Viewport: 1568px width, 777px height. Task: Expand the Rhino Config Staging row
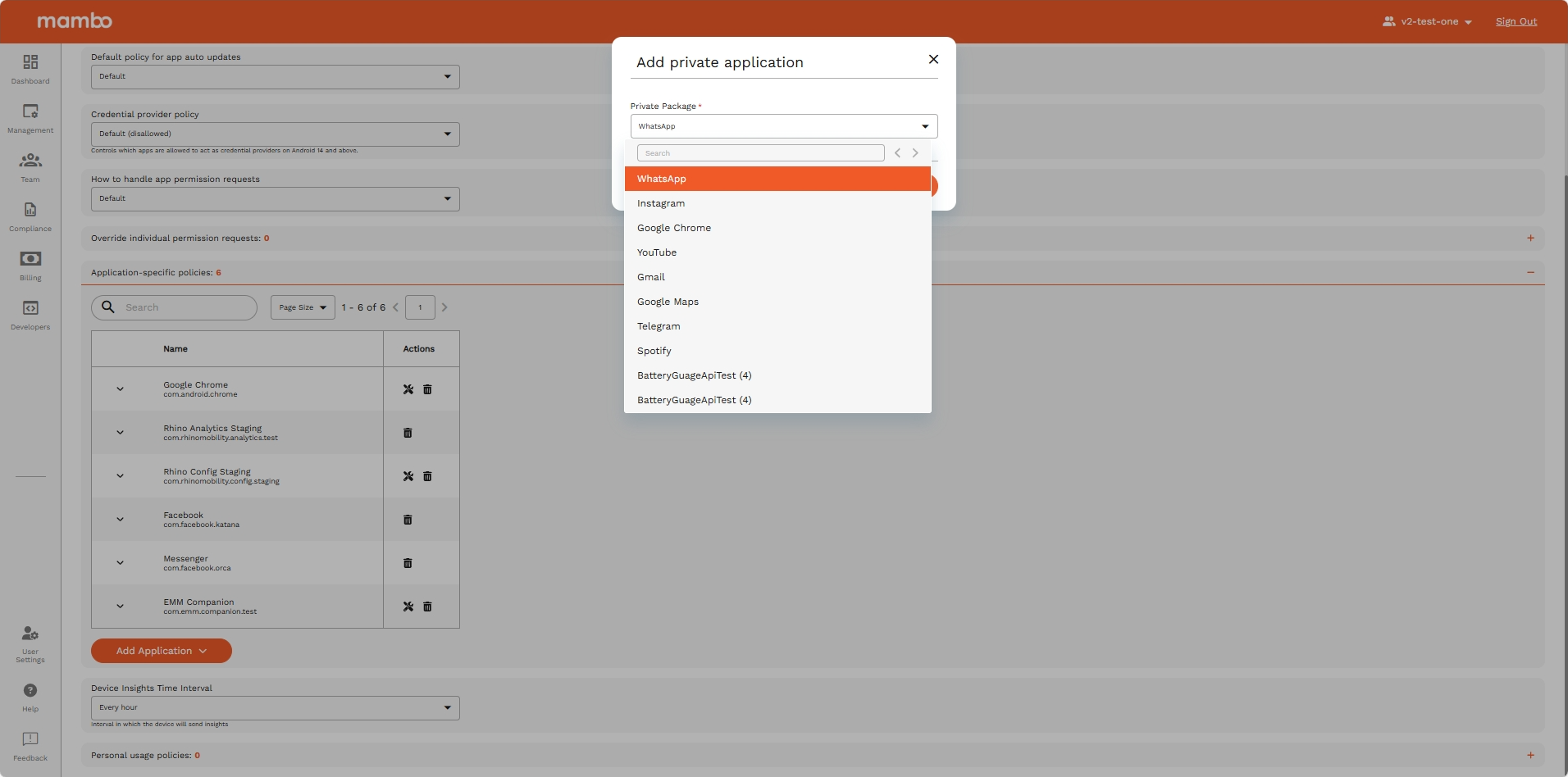coord(120,476)
